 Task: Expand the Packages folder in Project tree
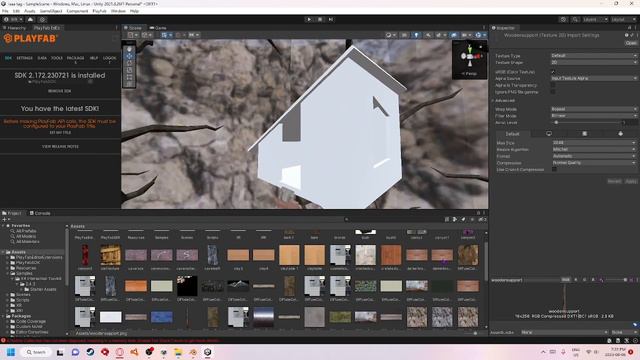tap(3, 316)
